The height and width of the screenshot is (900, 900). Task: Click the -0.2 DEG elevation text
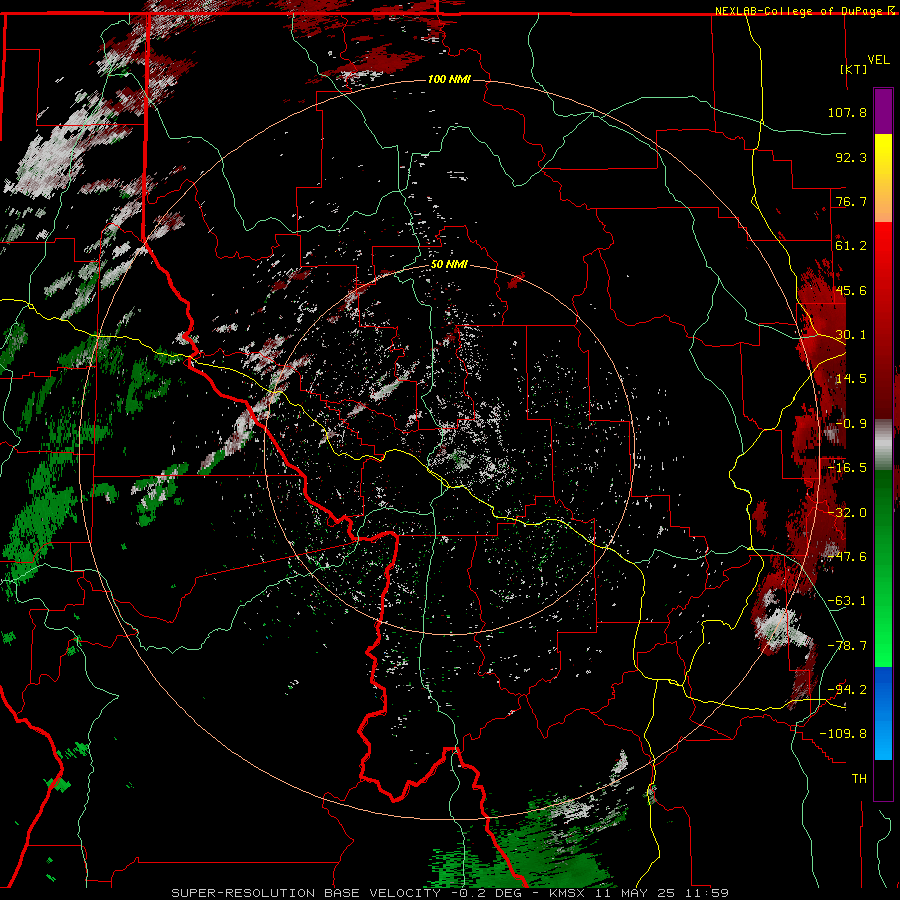click(x=486, y=893)
